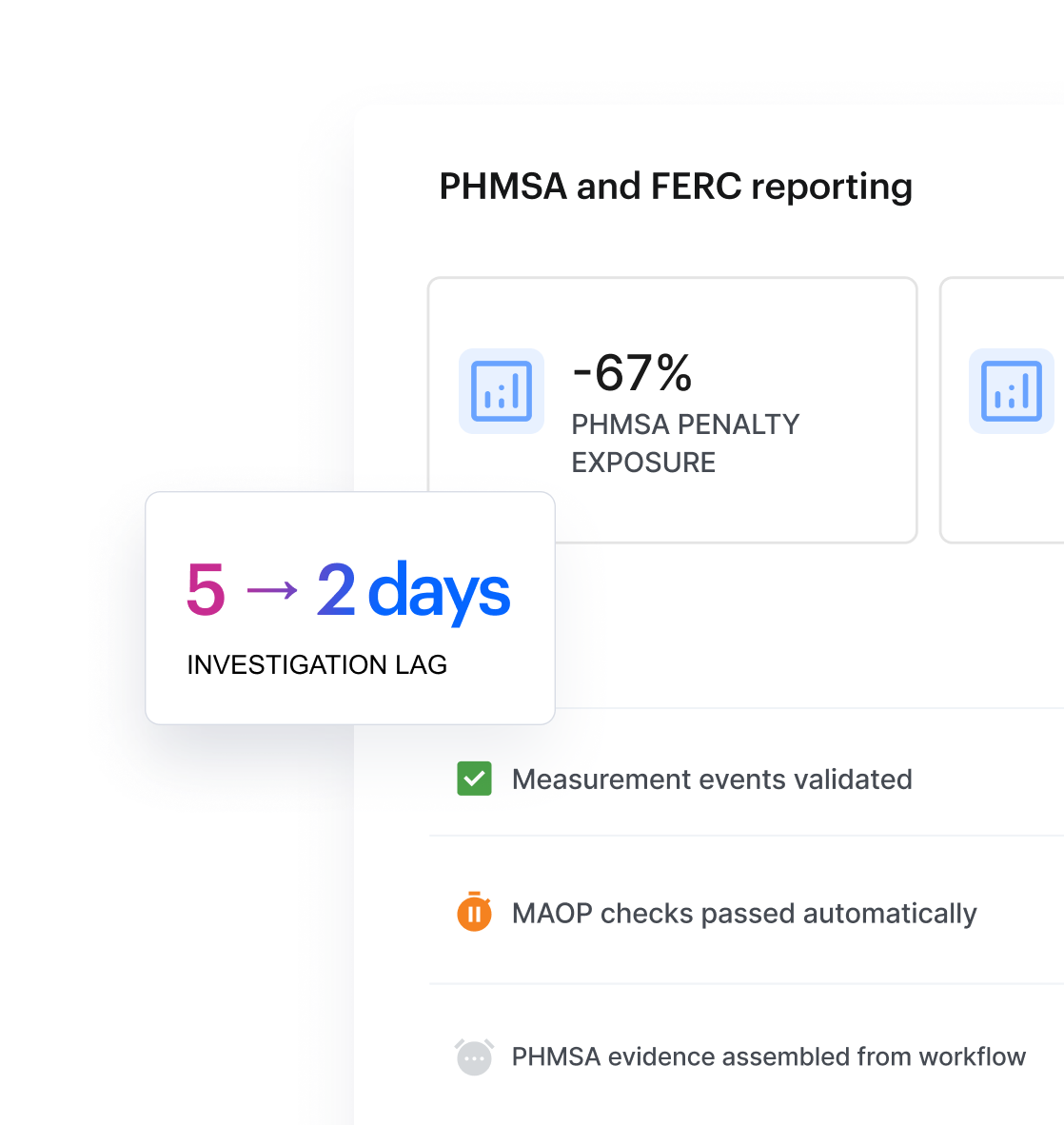This screenshot has height=1125, width=1064.
Task: Click the orange stopwatch icon for MAOP checks
Action: (x=474, y=912)
